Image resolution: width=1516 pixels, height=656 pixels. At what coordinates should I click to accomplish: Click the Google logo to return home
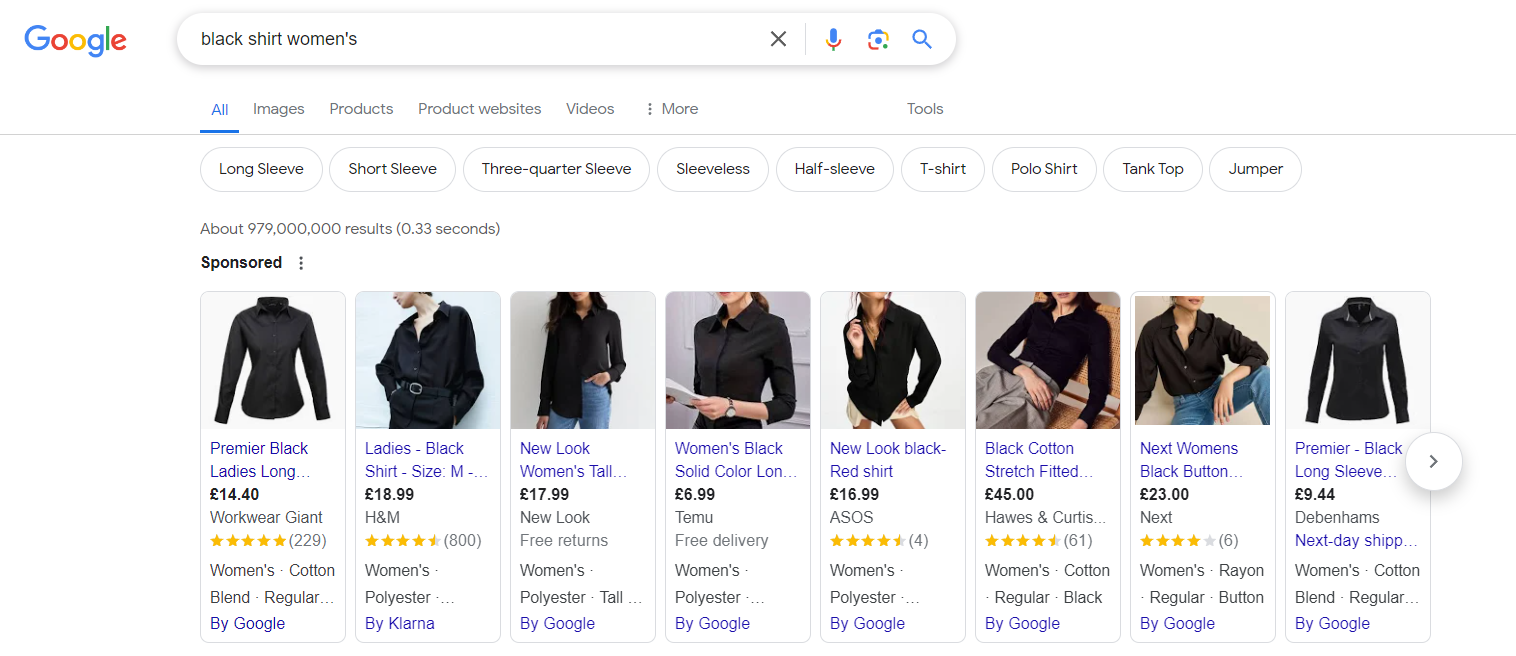pyautogui.click(x=75, y=40)
